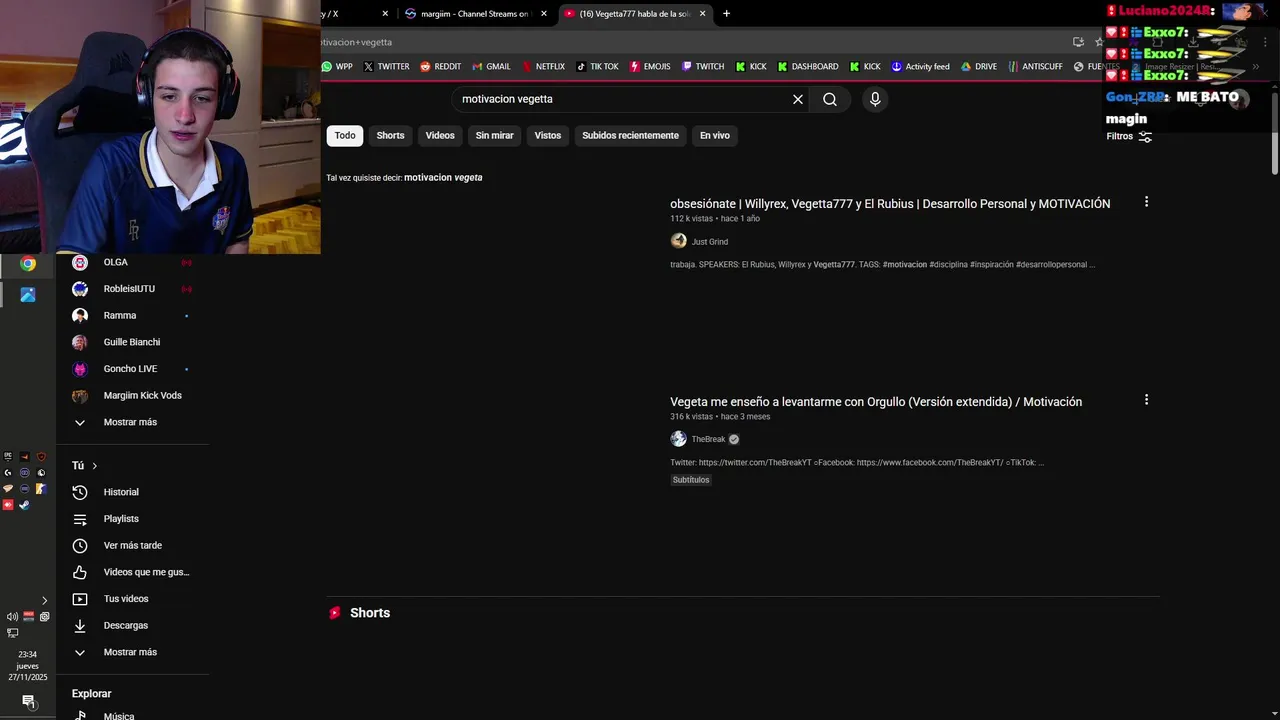Select the En vivo filter chip
The width and height of the screenshot is (1280, 720).
[715, 135]
